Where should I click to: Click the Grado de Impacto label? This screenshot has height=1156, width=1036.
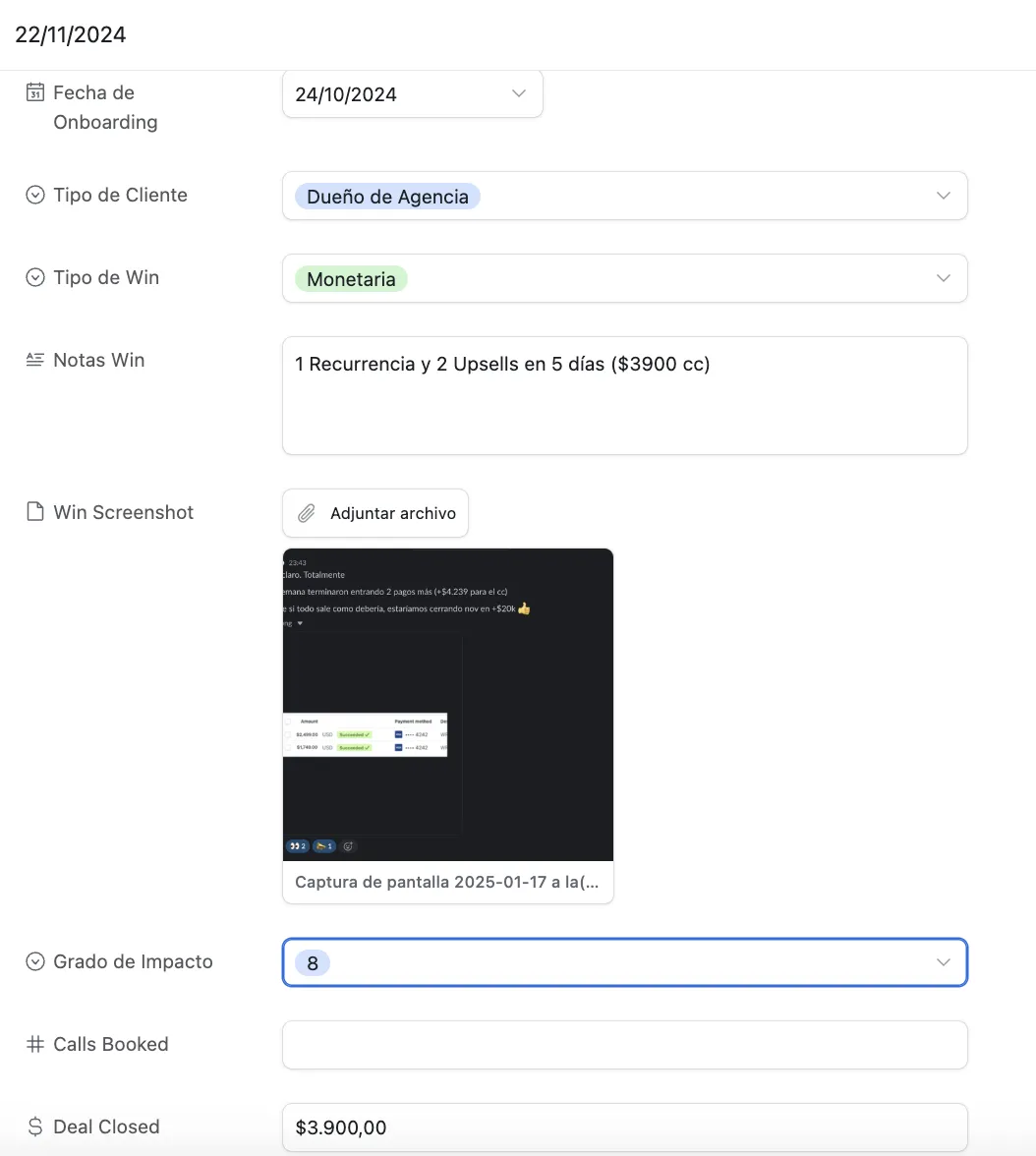pos(133,961)
